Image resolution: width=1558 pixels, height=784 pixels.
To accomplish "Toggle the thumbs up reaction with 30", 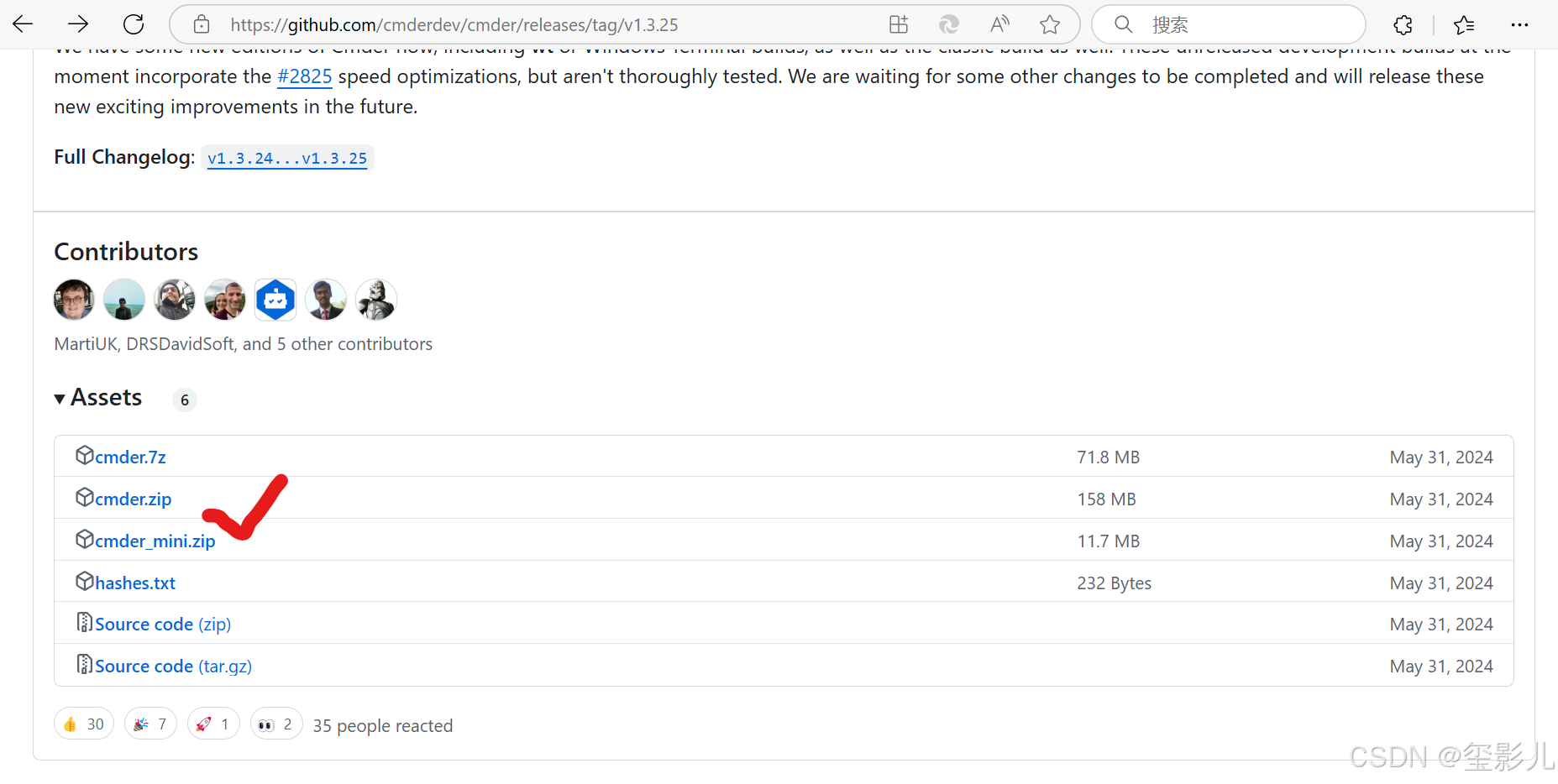I will (84, 724).
